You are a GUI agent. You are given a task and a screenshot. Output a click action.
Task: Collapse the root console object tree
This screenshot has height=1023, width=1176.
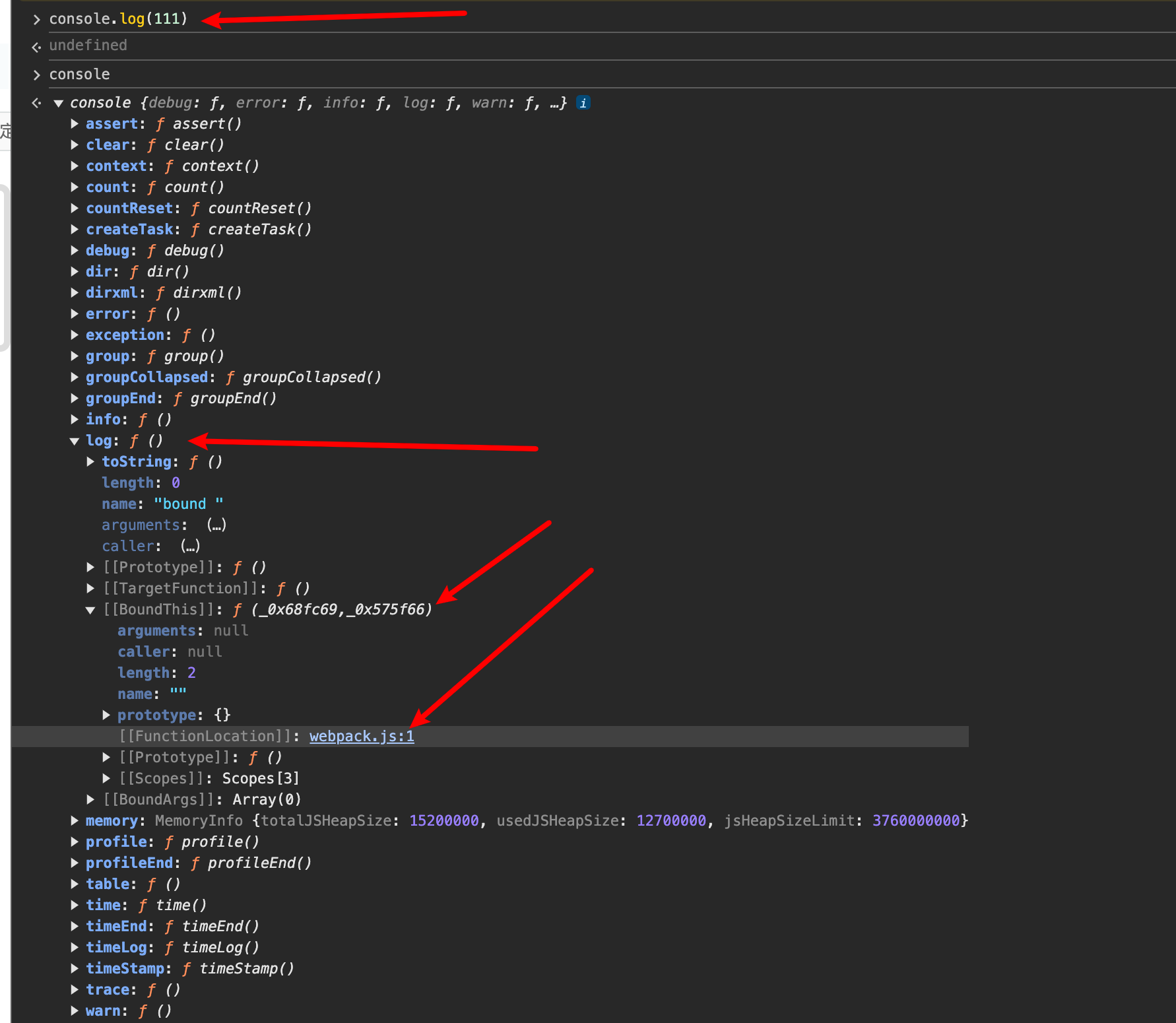[x=59, y=103]
